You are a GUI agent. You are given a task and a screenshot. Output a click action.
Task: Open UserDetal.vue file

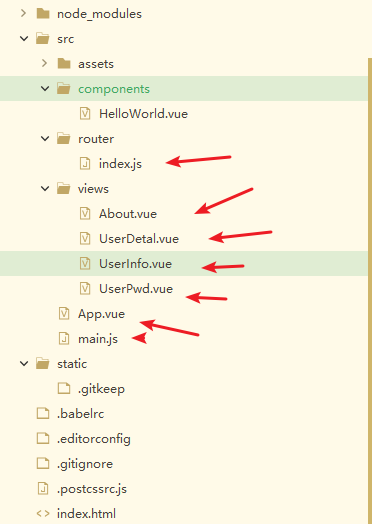click(139, 239)
